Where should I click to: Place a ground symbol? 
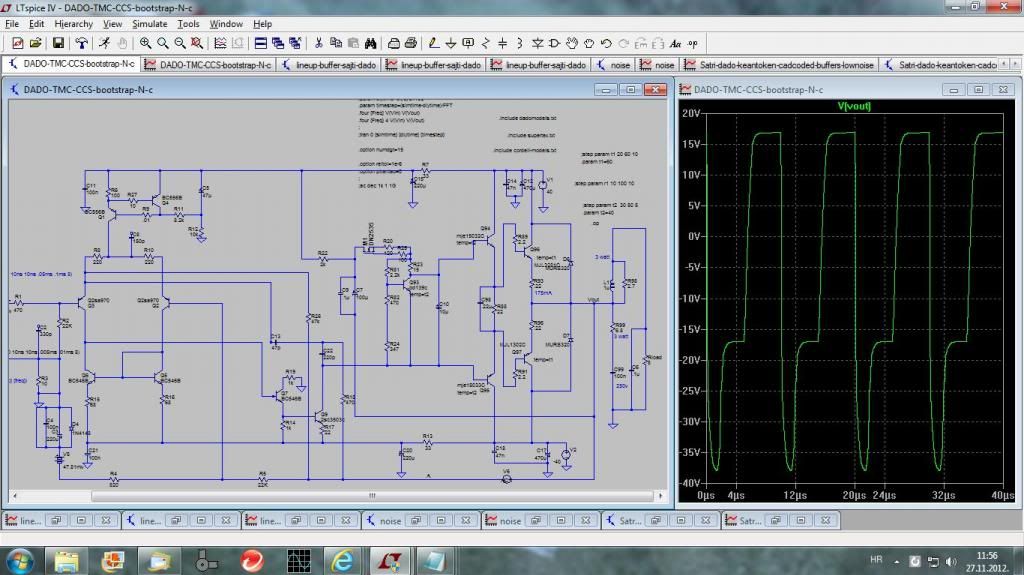pyautogui.click(x=451, y=43)
